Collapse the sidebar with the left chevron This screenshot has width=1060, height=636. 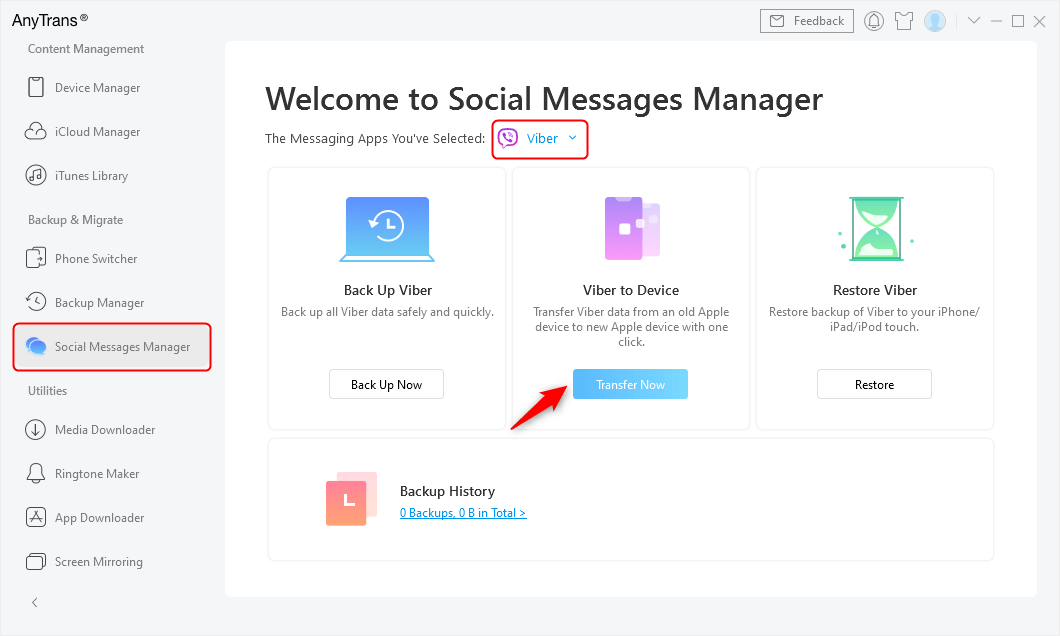34,602
